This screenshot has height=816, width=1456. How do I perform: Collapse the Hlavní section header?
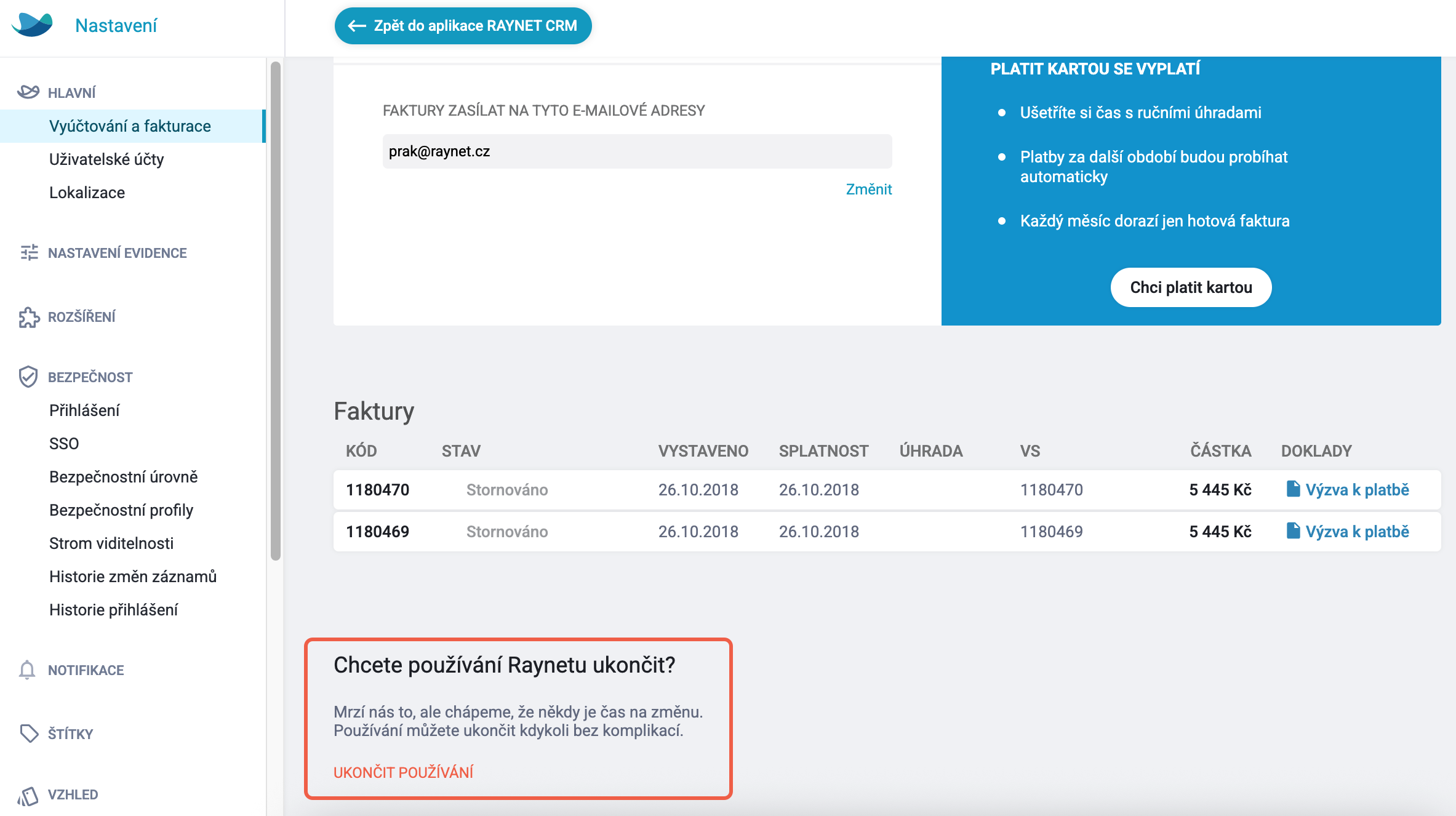72,93
